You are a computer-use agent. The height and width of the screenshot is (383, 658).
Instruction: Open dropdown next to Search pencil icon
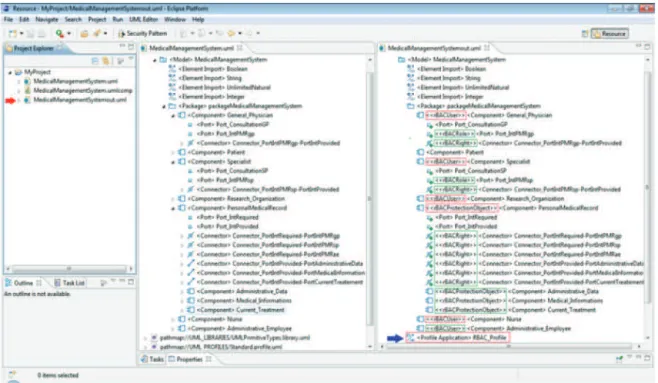pos(105,33)
